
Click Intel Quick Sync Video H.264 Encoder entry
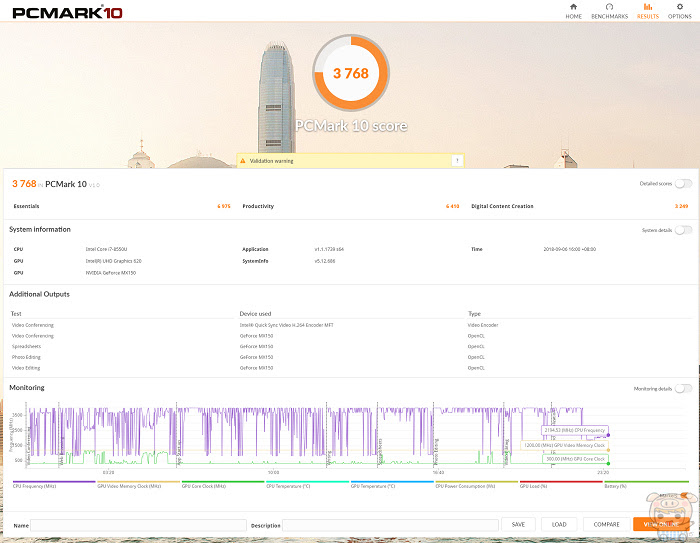[x=287, y=325]
